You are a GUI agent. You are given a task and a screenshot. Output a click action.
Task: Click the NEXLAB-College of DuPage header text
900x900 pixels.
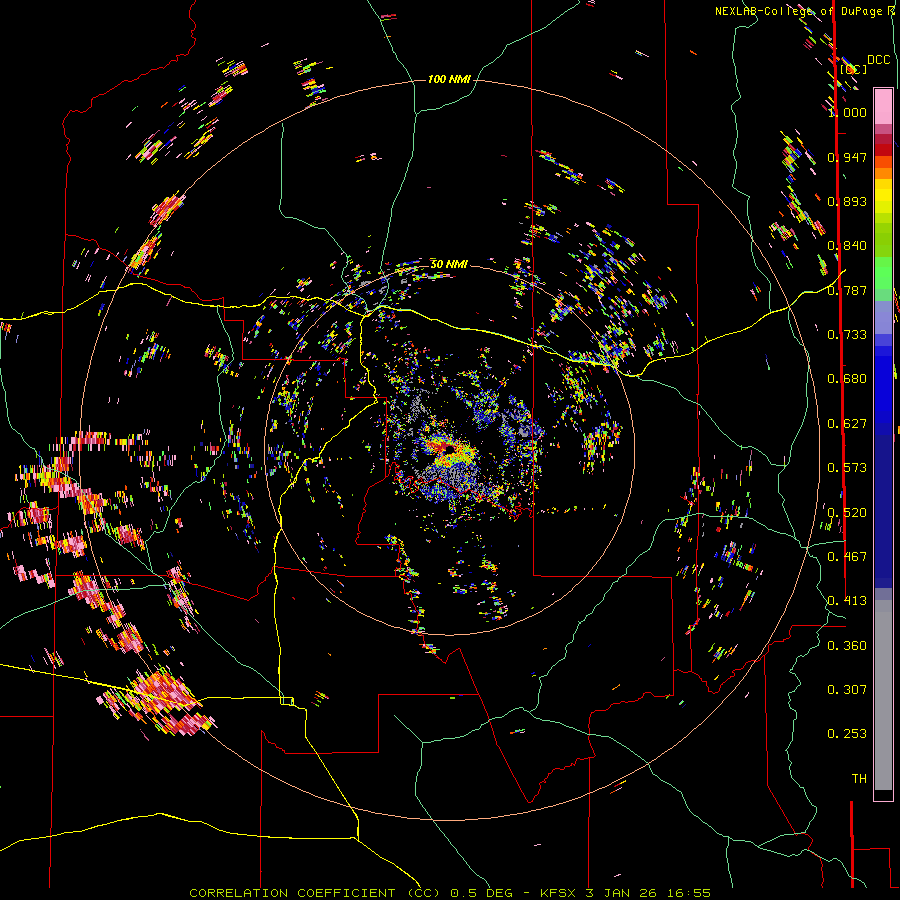click(x=798, y=11)
